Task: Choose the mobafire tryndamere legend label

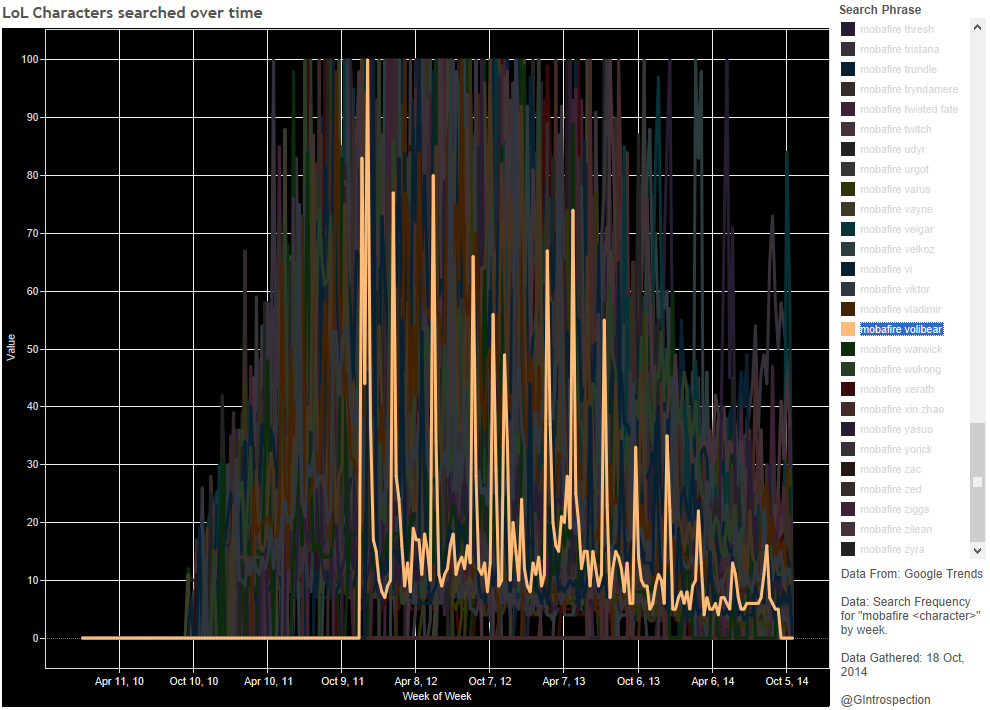Action: [x=908, y=89]
